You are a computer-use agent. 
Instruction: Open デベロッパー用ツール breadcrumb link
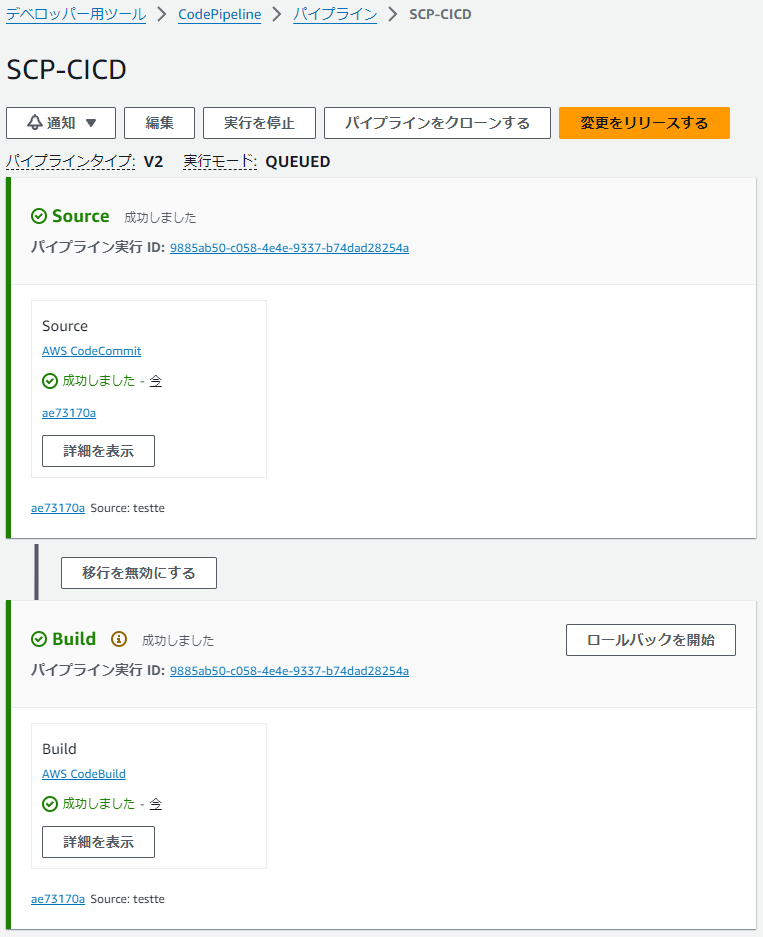click(76, 14)
